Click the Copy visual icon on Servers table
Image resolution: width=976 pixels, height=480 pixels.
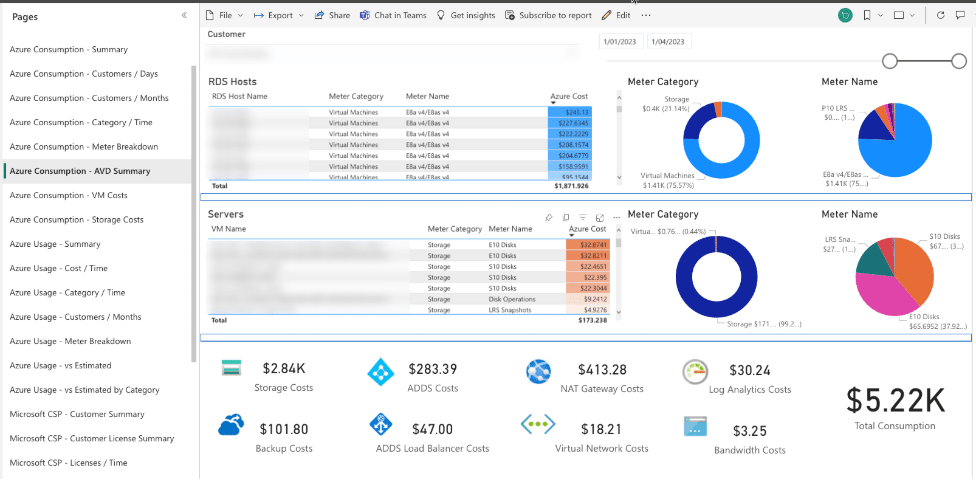pyautogui.click(x=566, y=218)
